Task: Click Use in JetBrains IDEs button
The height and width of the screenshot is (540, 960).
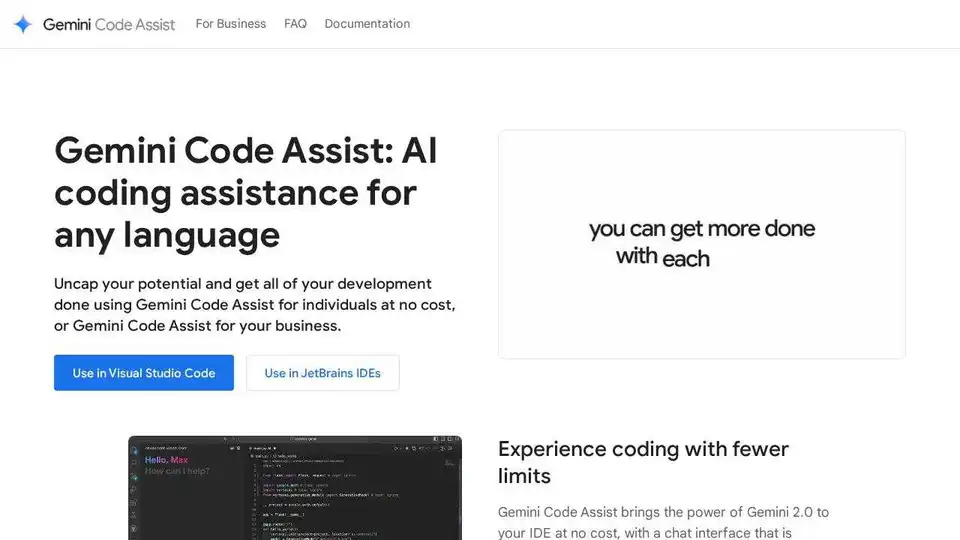Action: coord(323,373)
